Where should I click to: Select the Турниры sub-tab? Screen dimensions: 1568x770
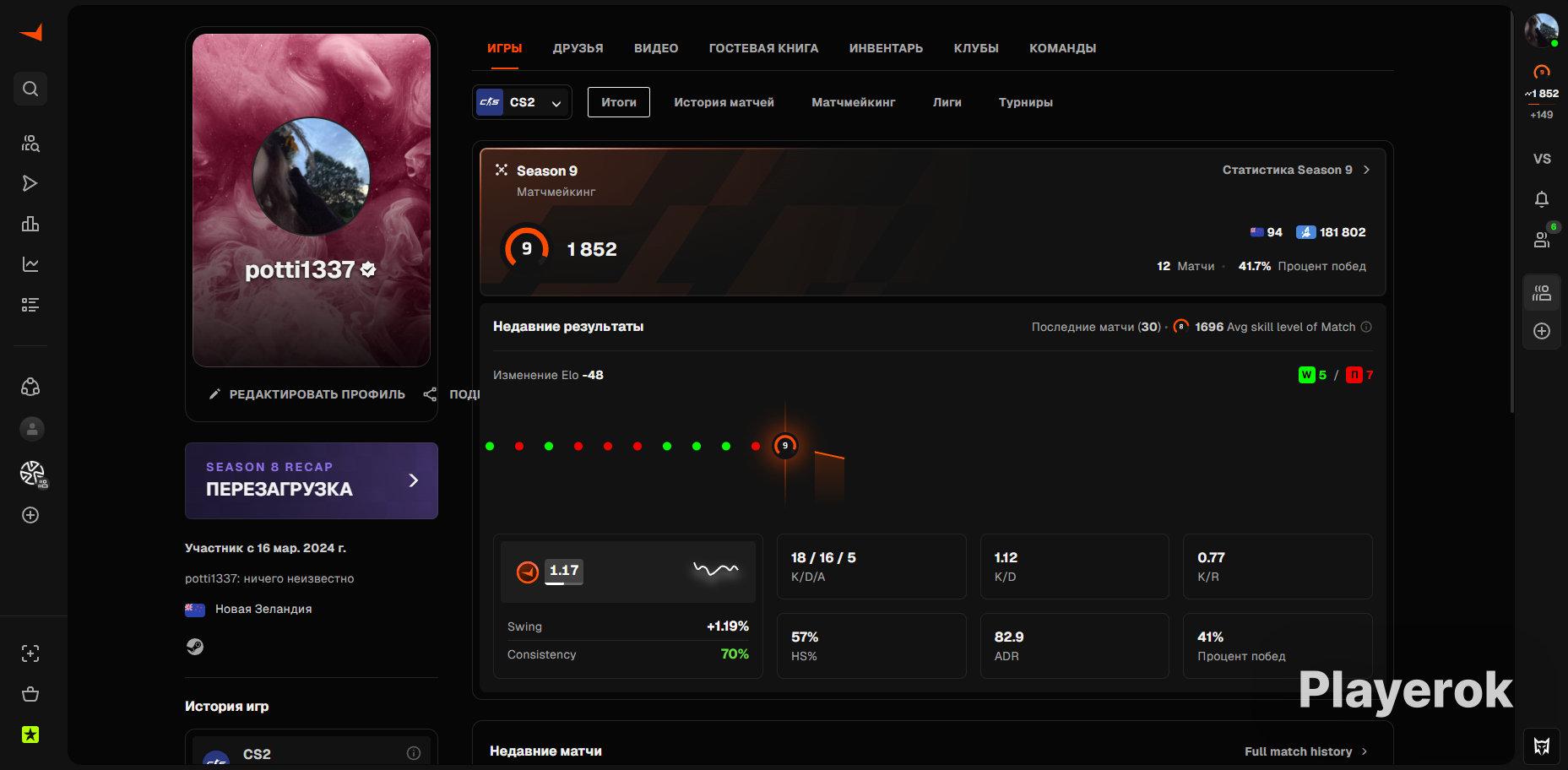pyautogui.click(x=1026, y=102)
